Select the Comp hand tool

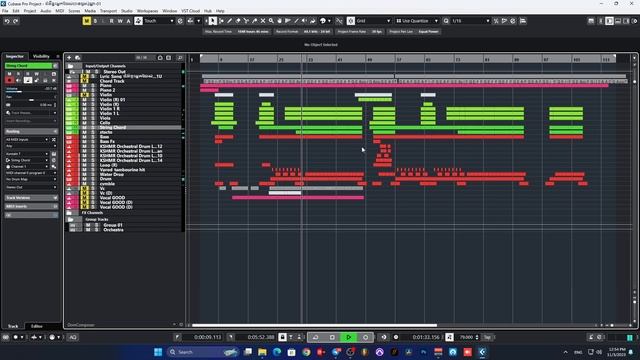pyautogui.click(x=280, y=21)
